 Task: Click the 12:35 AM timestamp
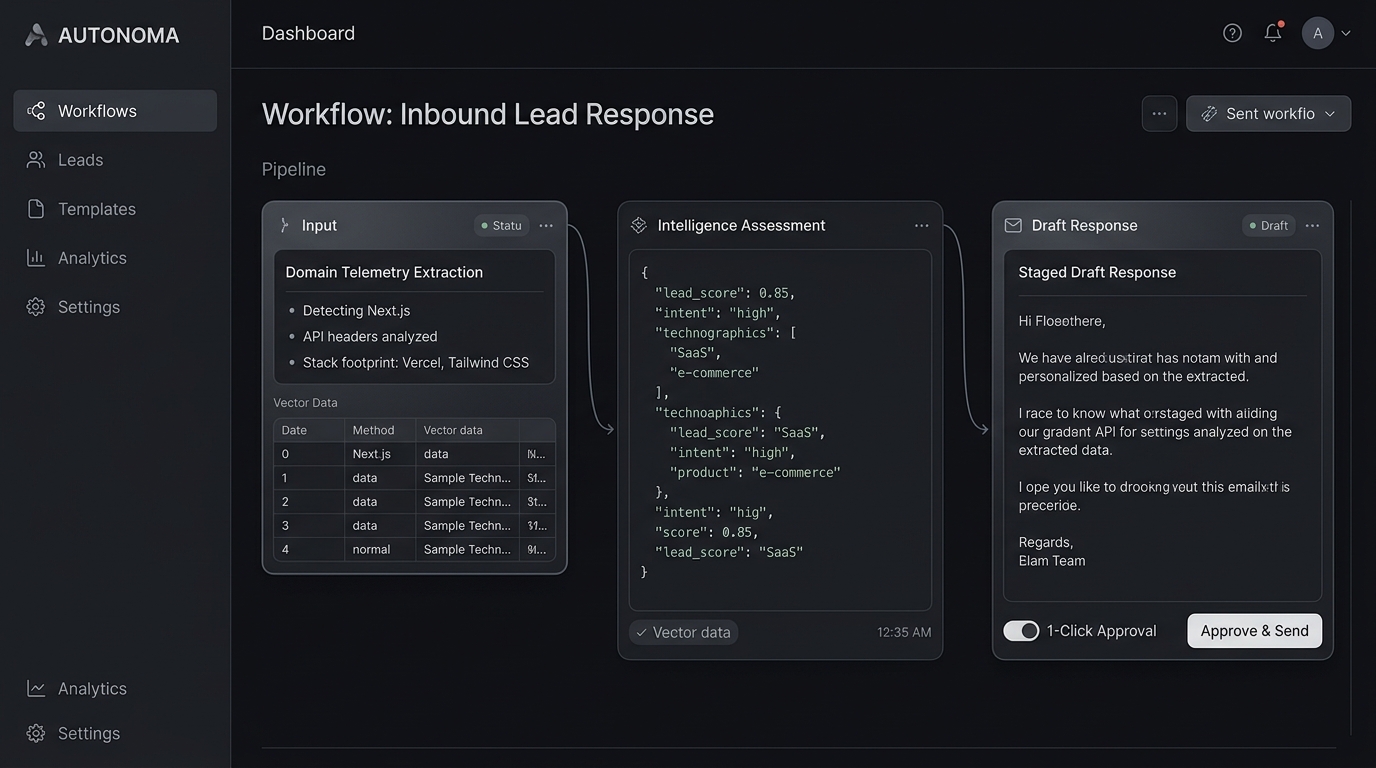click(904, 632)
